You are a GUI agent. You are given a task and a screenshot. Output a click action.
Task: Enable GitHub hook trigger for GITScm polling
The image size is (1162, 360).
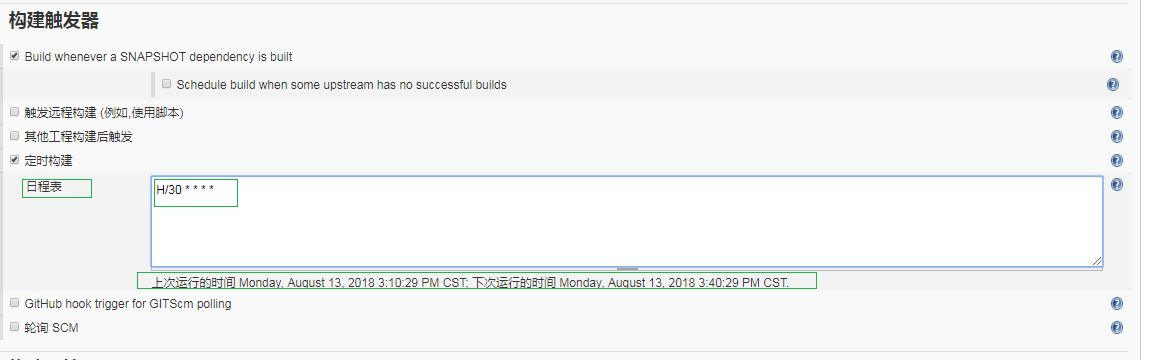15,303
